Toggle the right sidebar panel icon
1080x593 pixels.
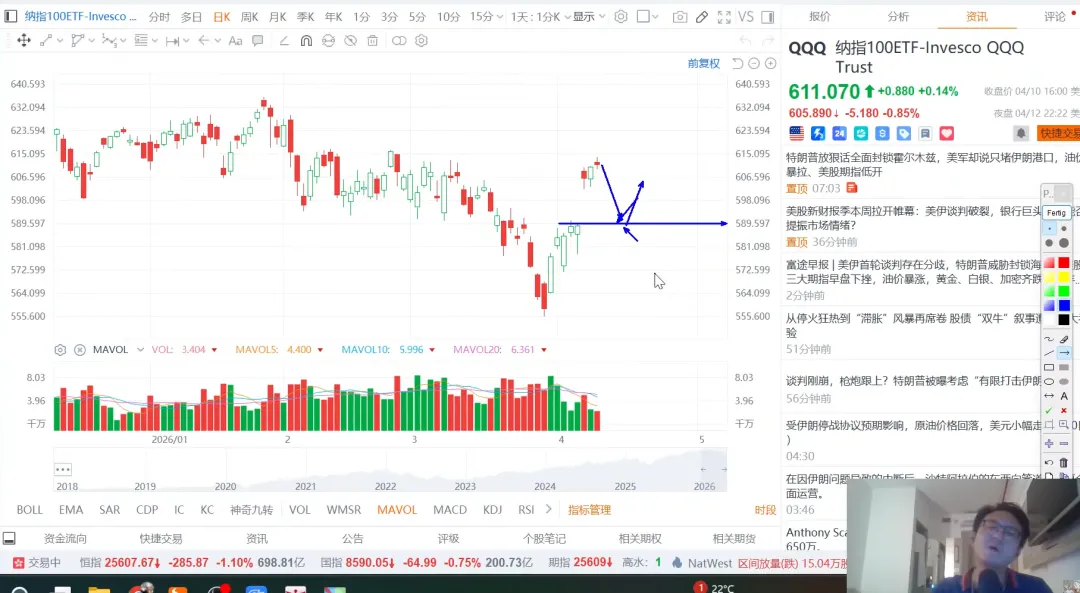pos(768,17)
